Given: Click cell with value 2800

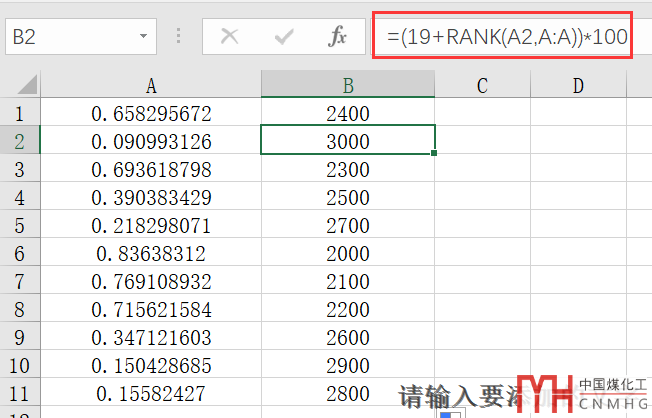Looking at the screenshot, I should (348, 392).
